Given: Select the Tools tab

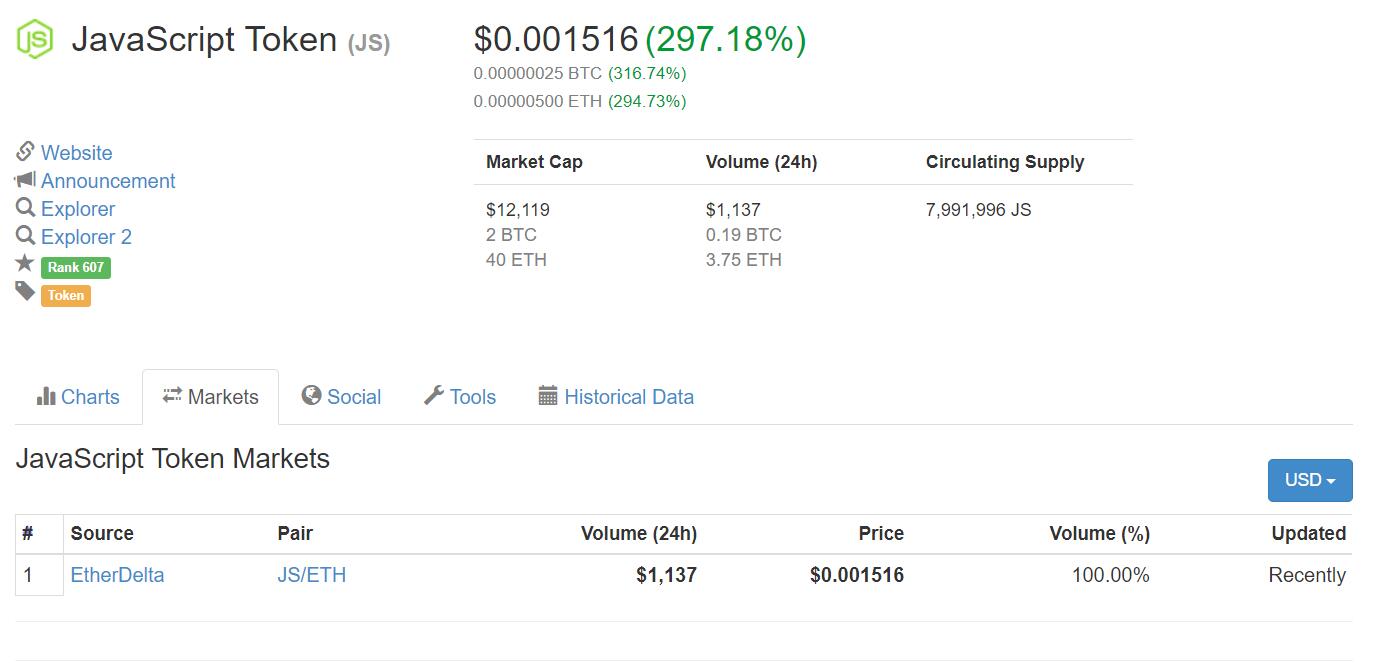Looking at the screenshot, I should tap(460, 397).
